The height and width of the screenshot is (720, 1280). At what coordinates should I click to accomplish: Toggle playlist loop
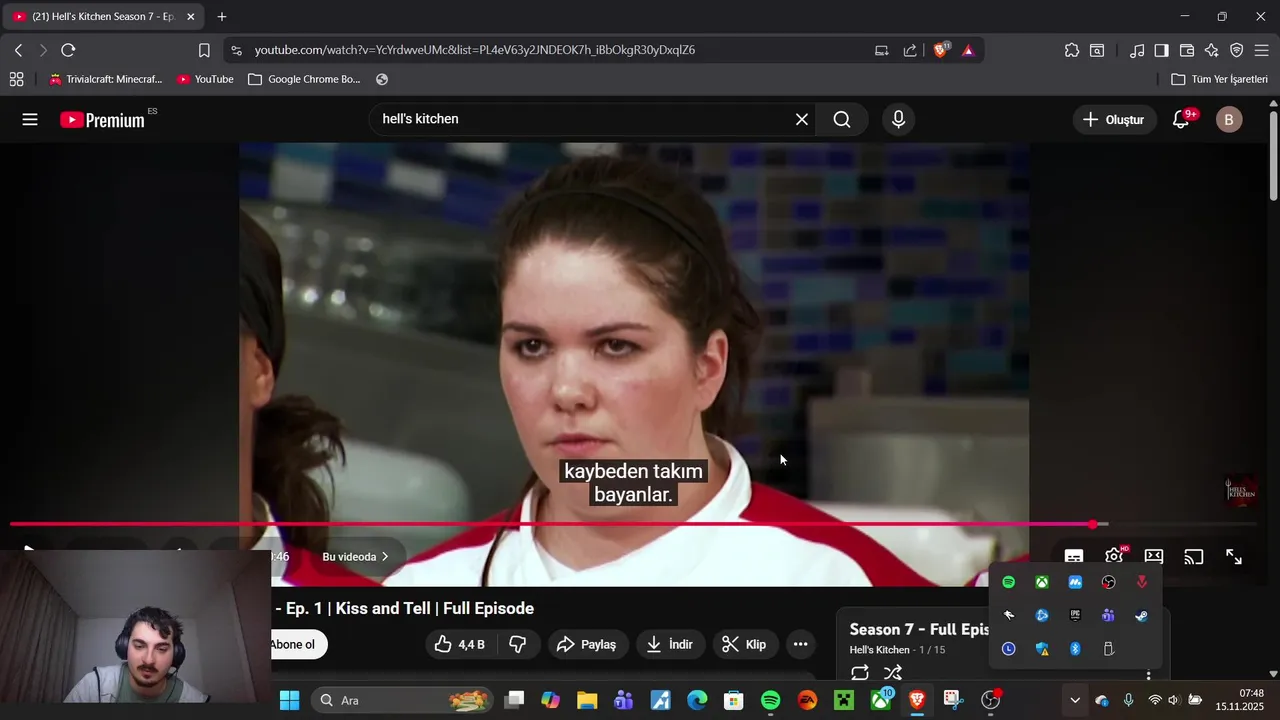[x=860, y=672]
